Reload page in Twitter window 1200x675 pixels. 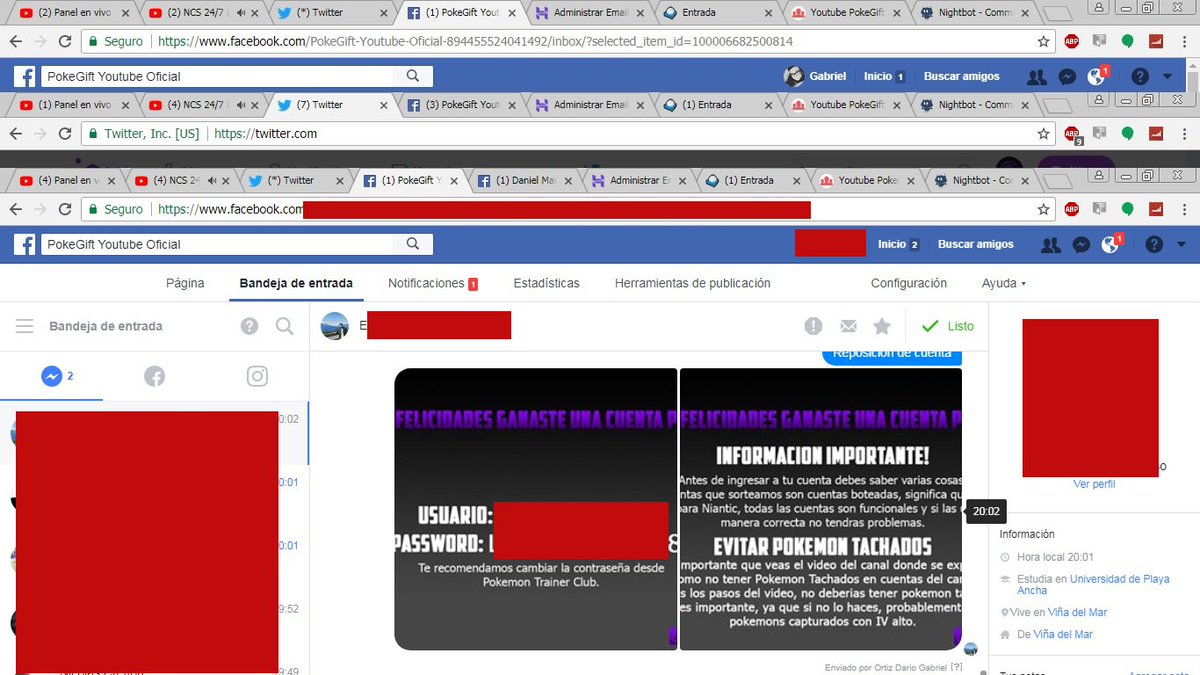pyautogui.click(x=65, y=133)
